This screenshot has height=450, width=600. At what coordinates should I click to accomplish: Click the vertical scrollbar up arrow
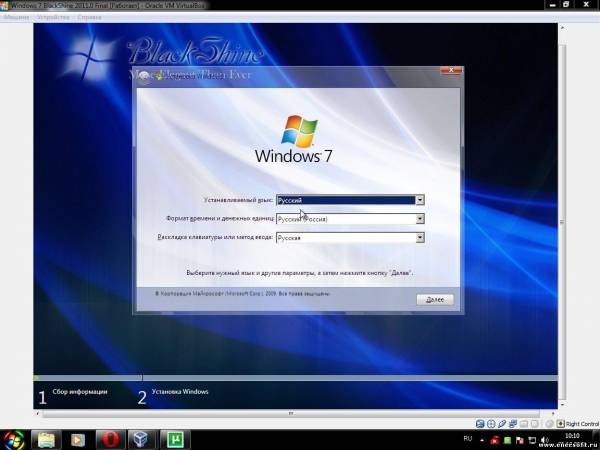(562, 28)
